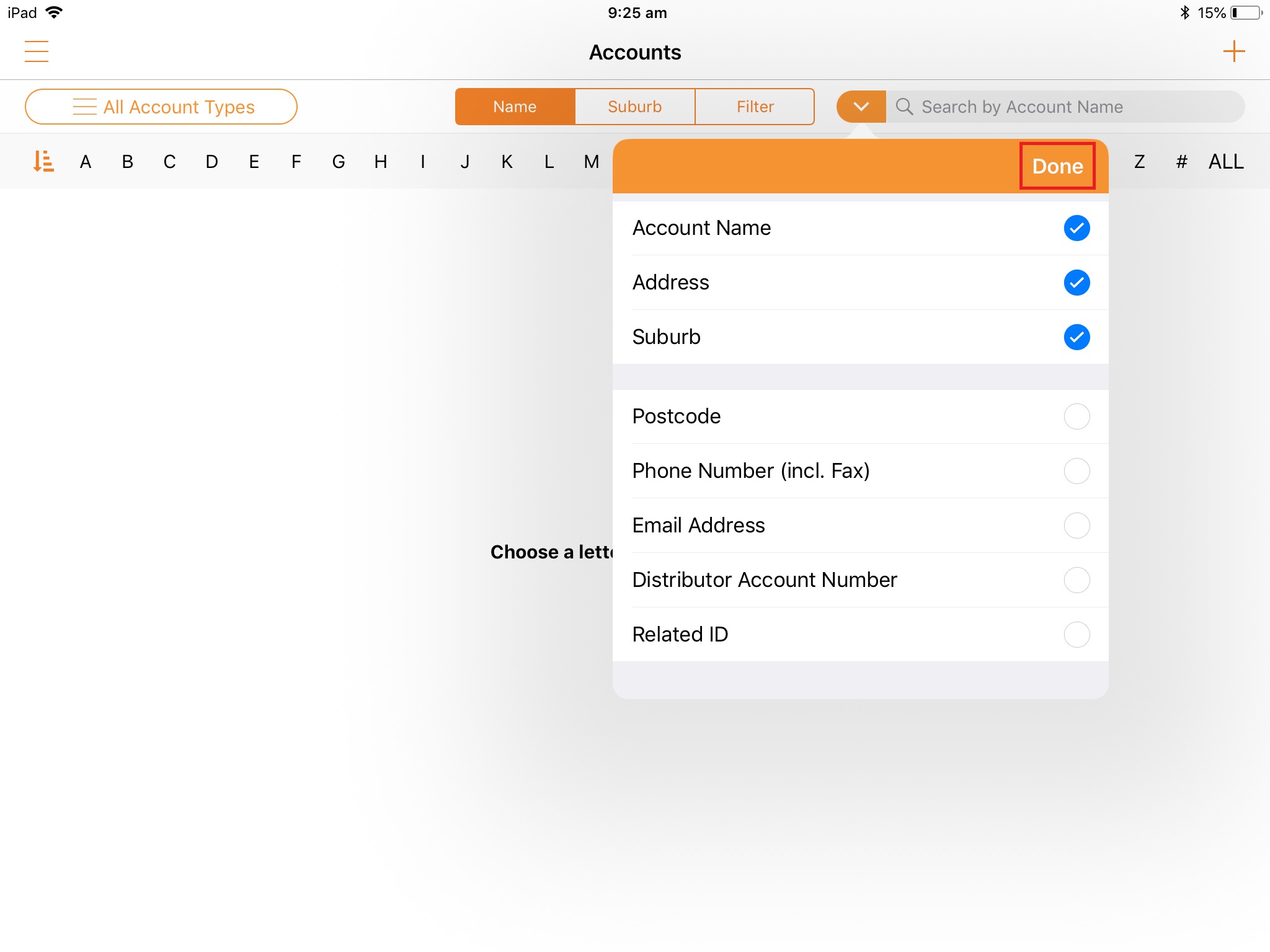Tap the plus icon to add account

coord(1233,51)
